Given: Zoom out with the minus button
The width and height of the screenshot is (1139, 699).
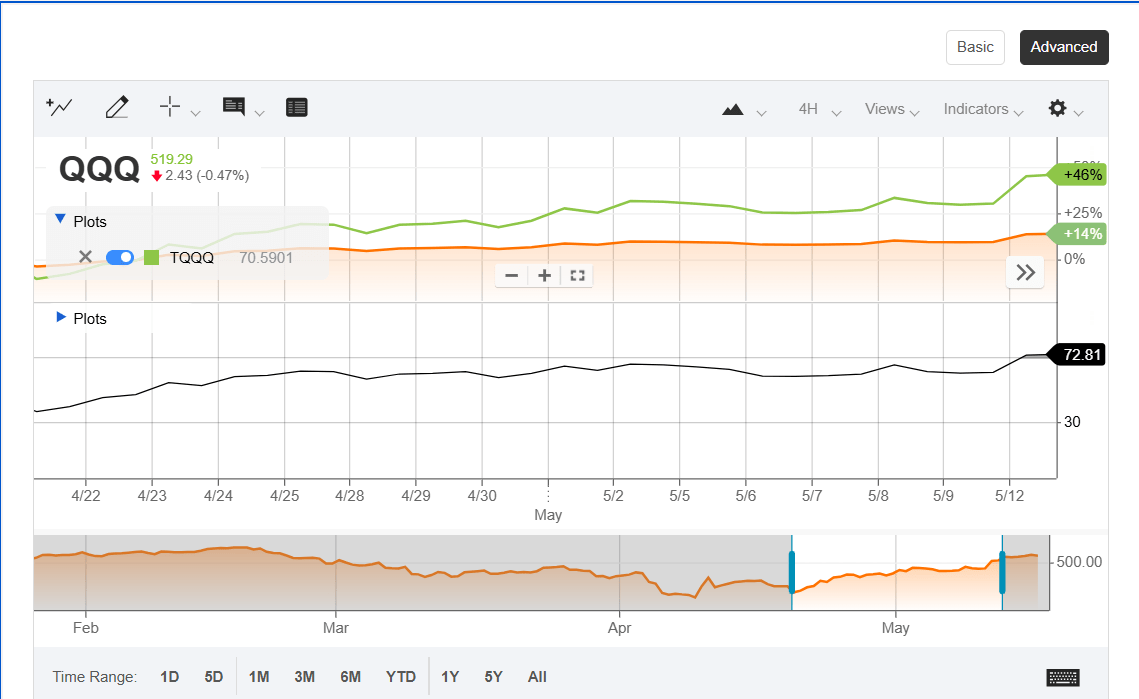Looking at the screenshot, I should [x=512, y=275].
